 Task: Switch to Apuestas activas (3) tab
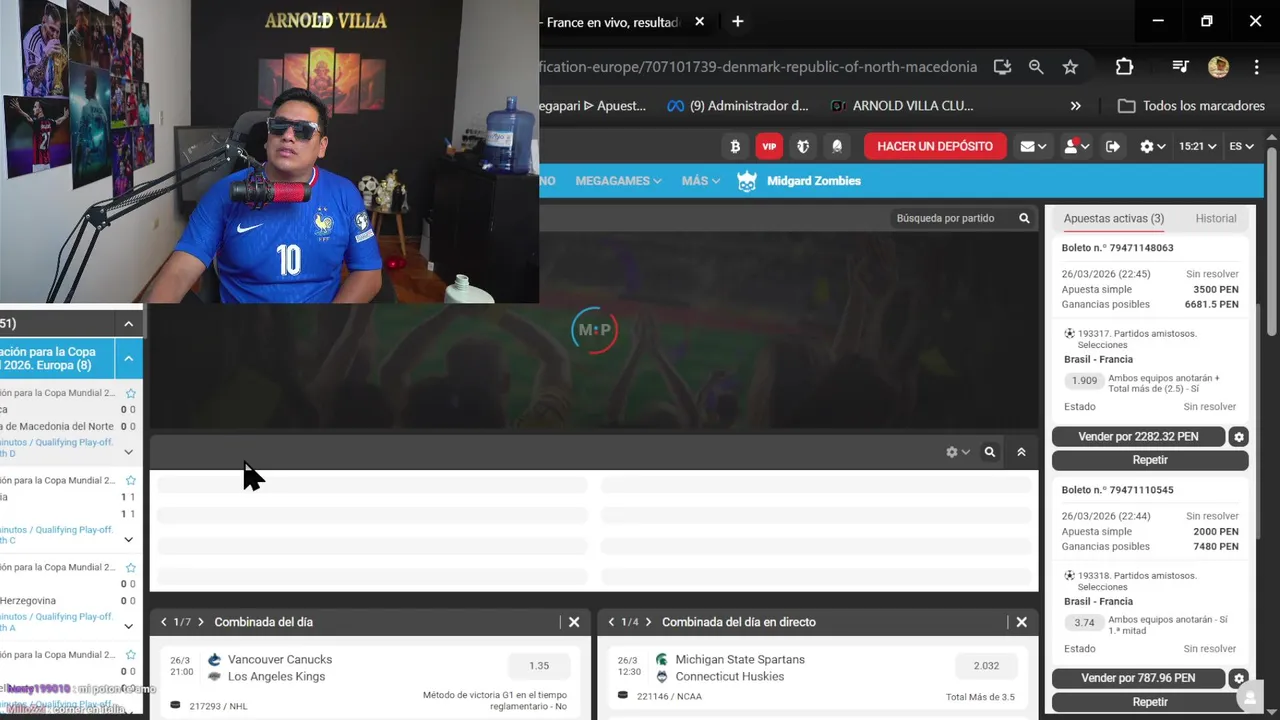coord(1113,218)
